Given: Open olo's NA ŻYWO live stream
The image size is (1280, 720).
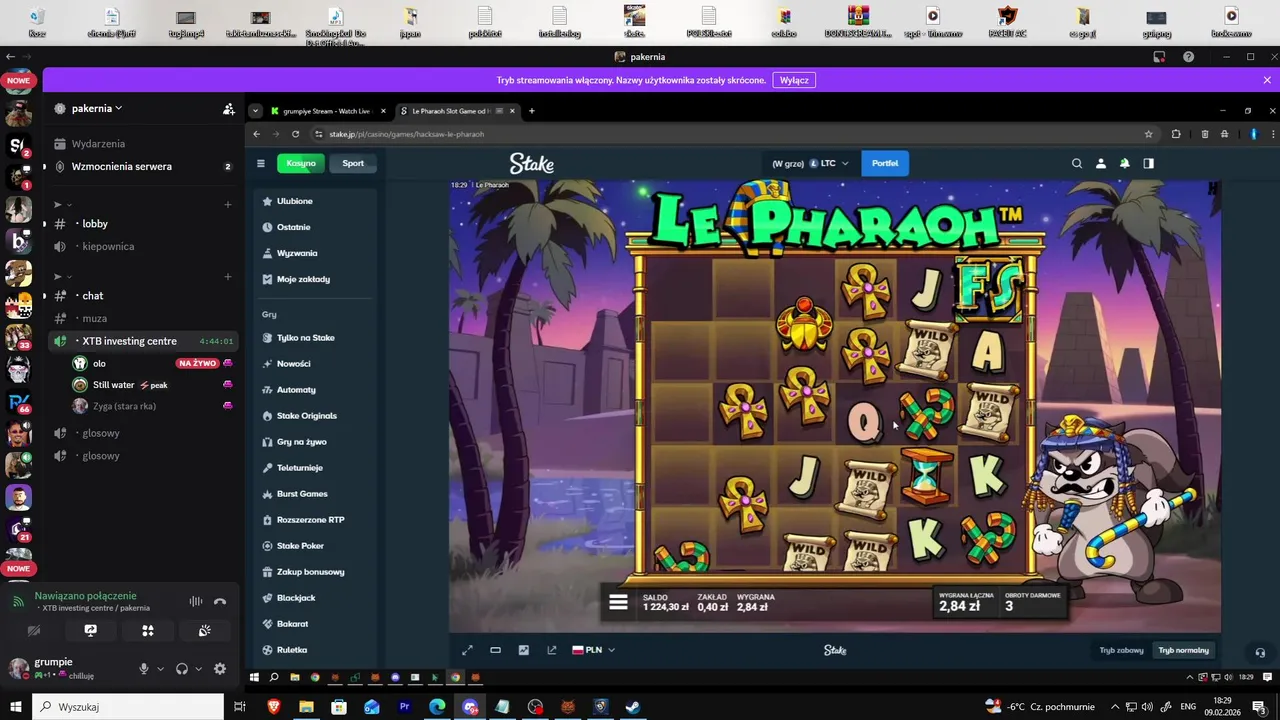Looking at the screenshot, I should click(197, 363).
